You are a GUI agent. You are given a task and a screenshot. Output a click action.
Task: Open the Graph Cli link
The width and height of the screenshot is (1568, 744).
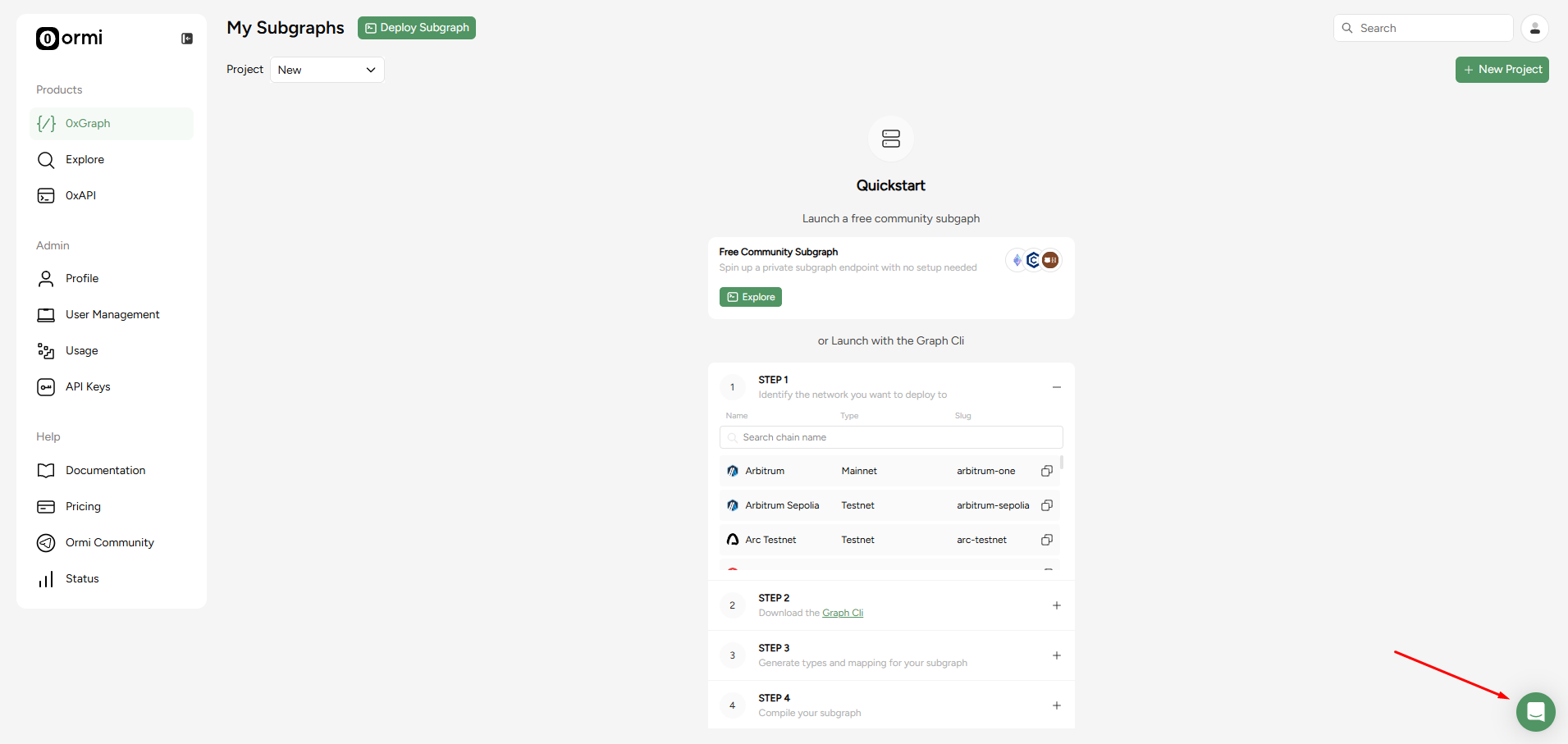843,613
